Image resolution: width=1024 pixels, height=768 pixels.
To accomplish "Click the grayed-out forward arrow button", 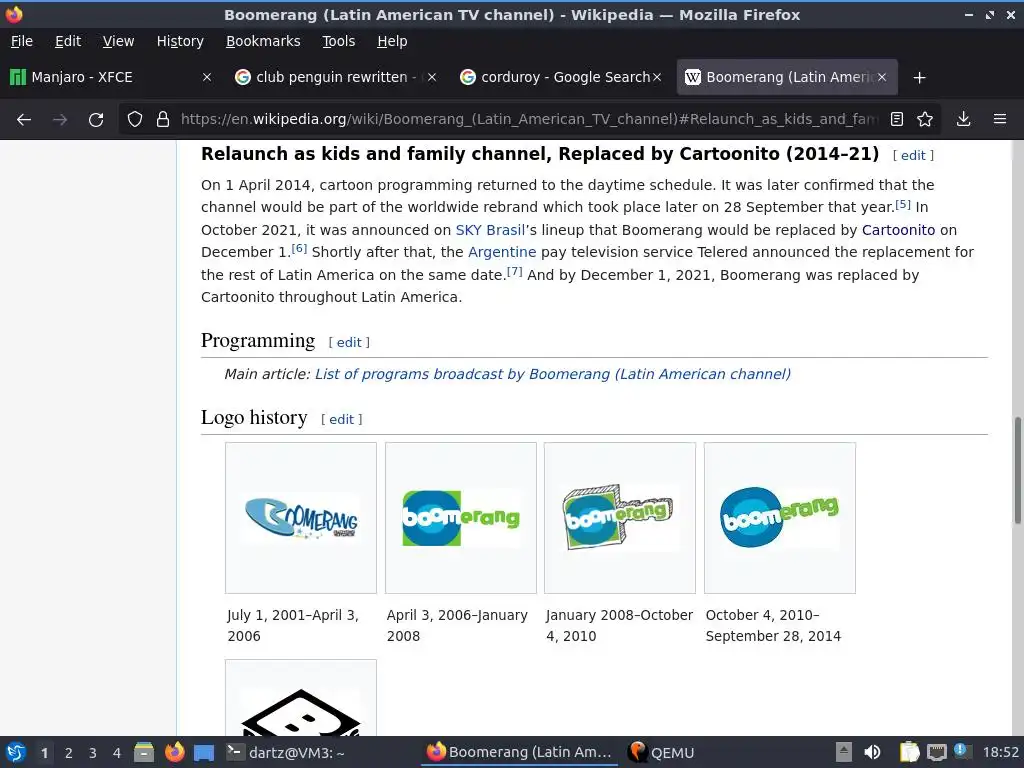I will coord(60,120).
